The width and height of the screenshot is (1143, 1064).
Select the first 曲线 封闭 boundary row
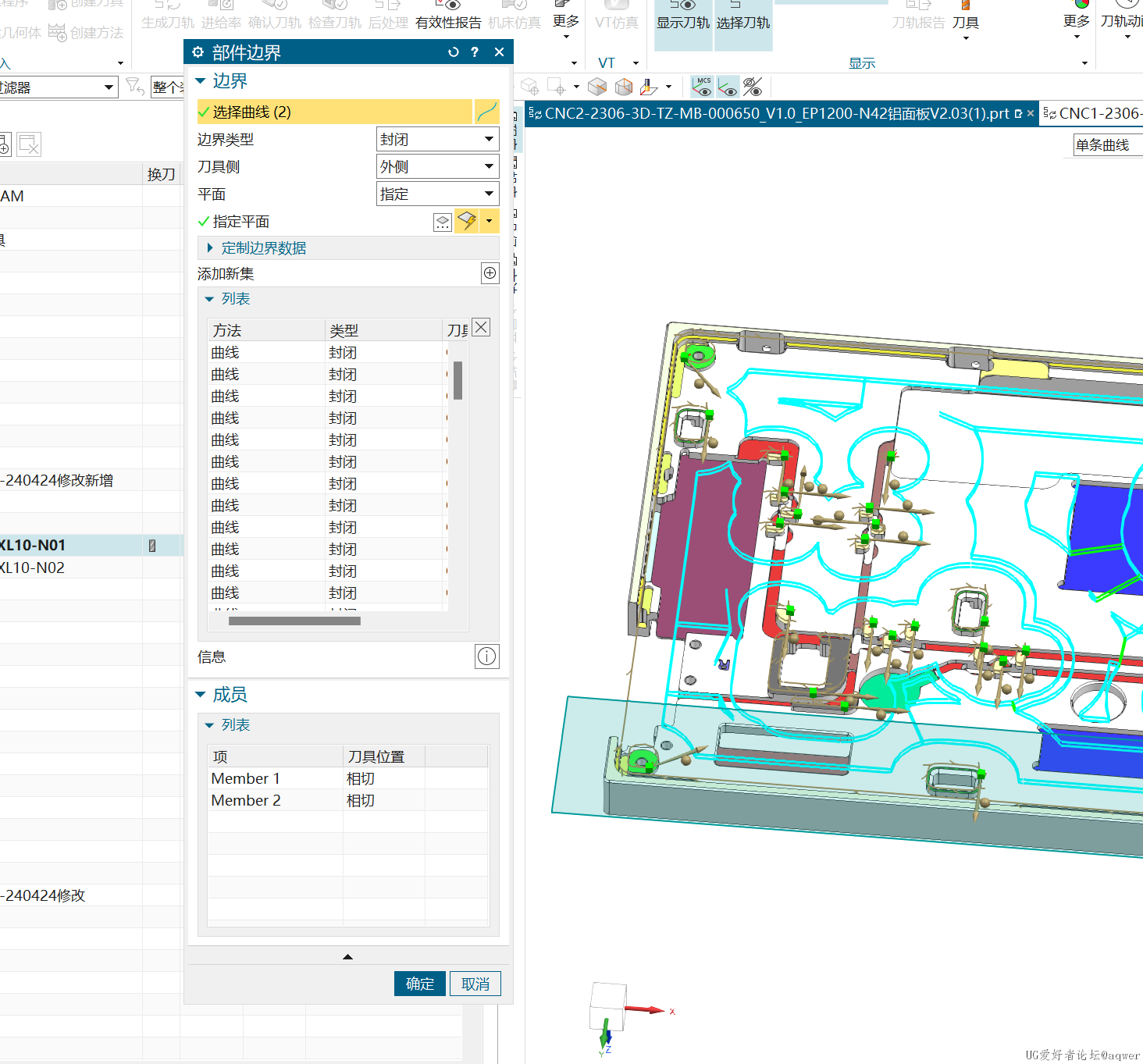[x=328, y=353]
